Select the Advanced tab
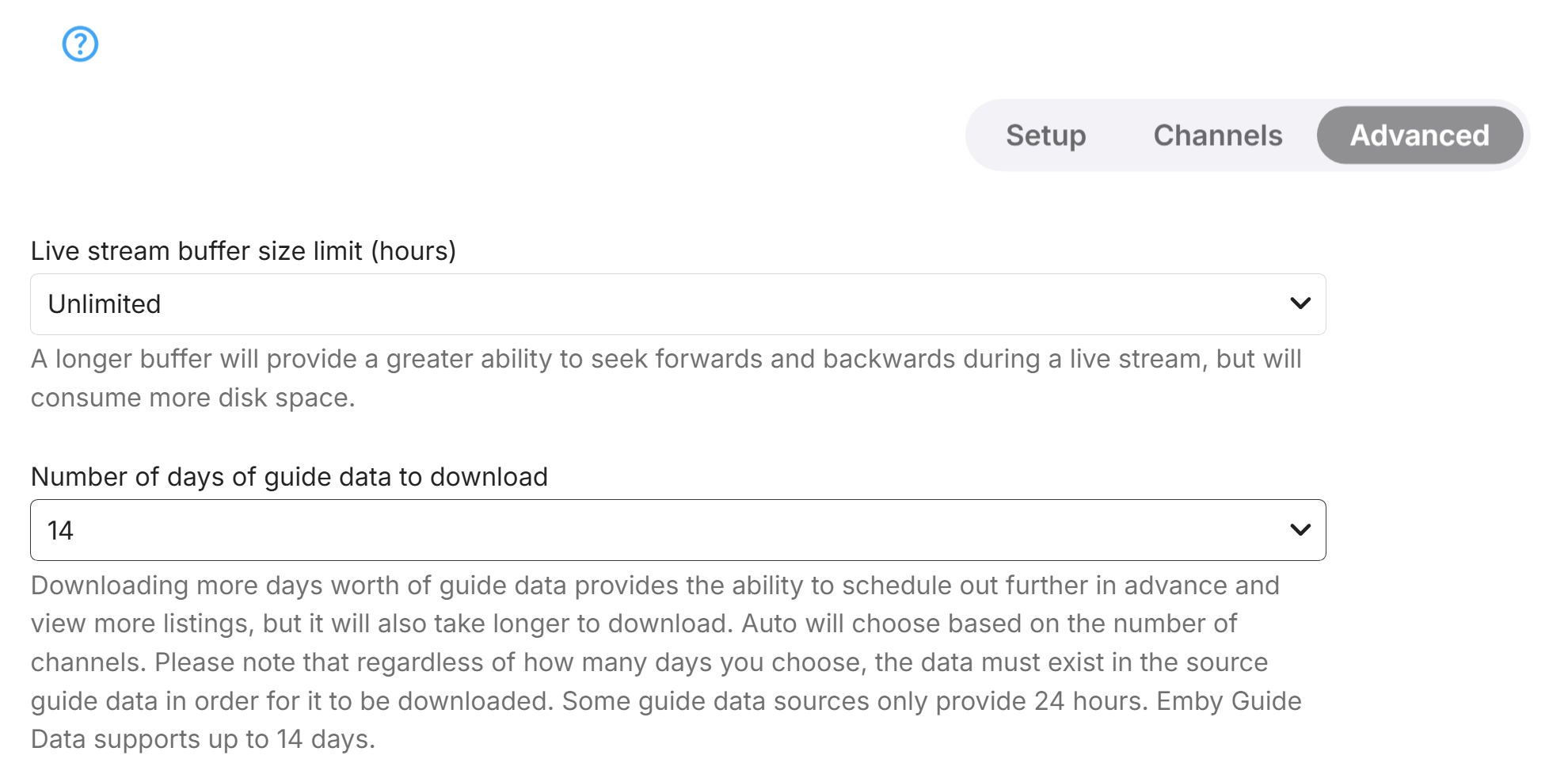The height and width of the screenshot is (782, 1568). point(1419,135)
